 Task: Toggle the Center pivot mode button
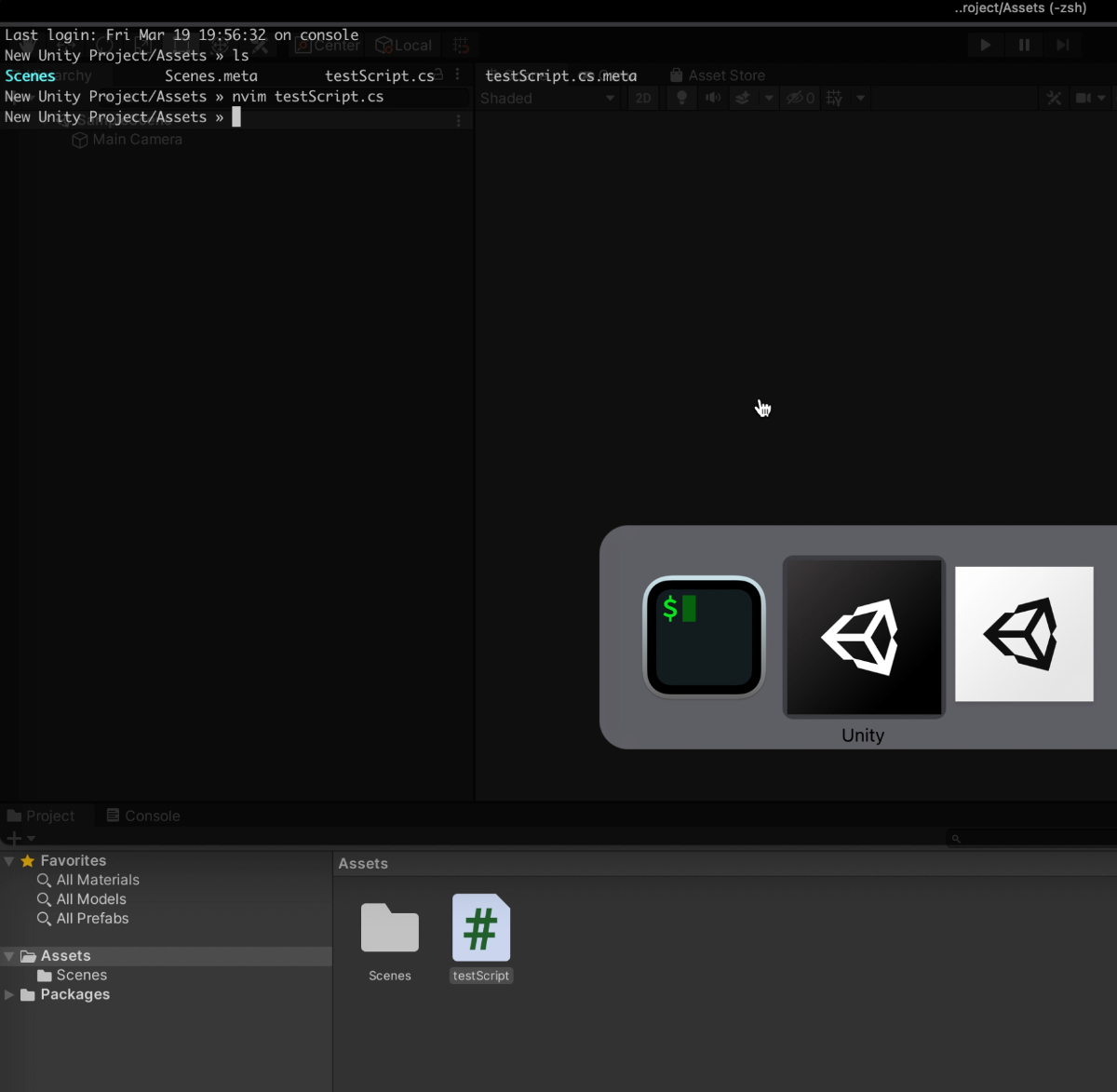[x=328, y=45]
